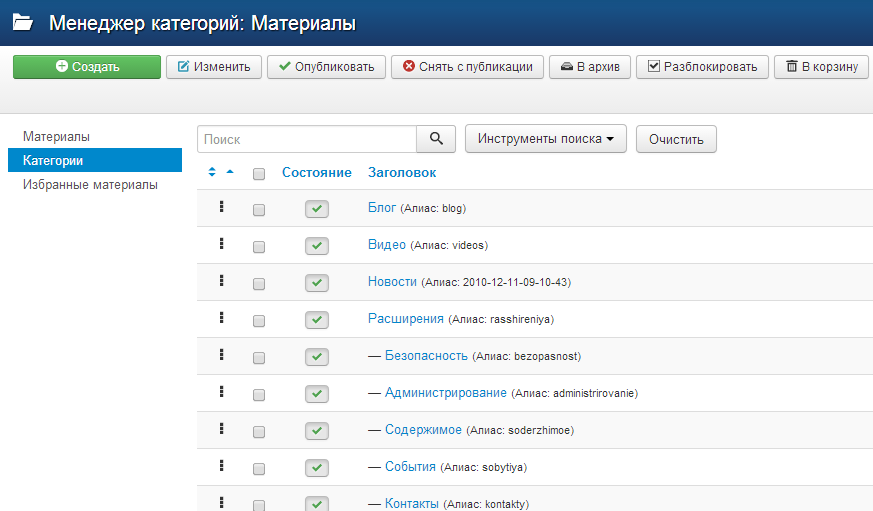This screenshot has width=873, height=511.
Task: Click the magnifying glass search icon
Action: tap(435, 139)
